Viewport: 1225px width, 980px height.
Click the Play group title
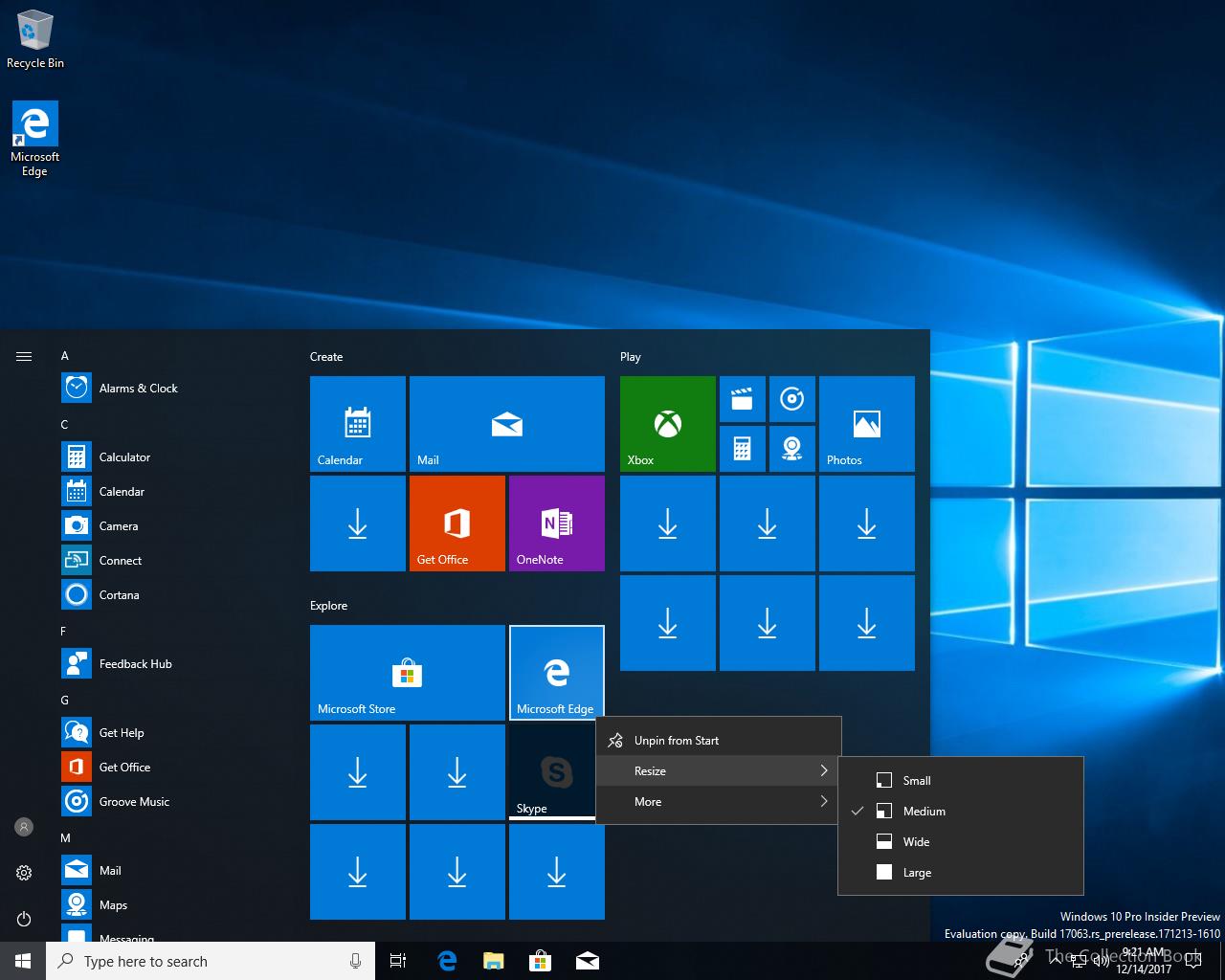pos(631,356)
